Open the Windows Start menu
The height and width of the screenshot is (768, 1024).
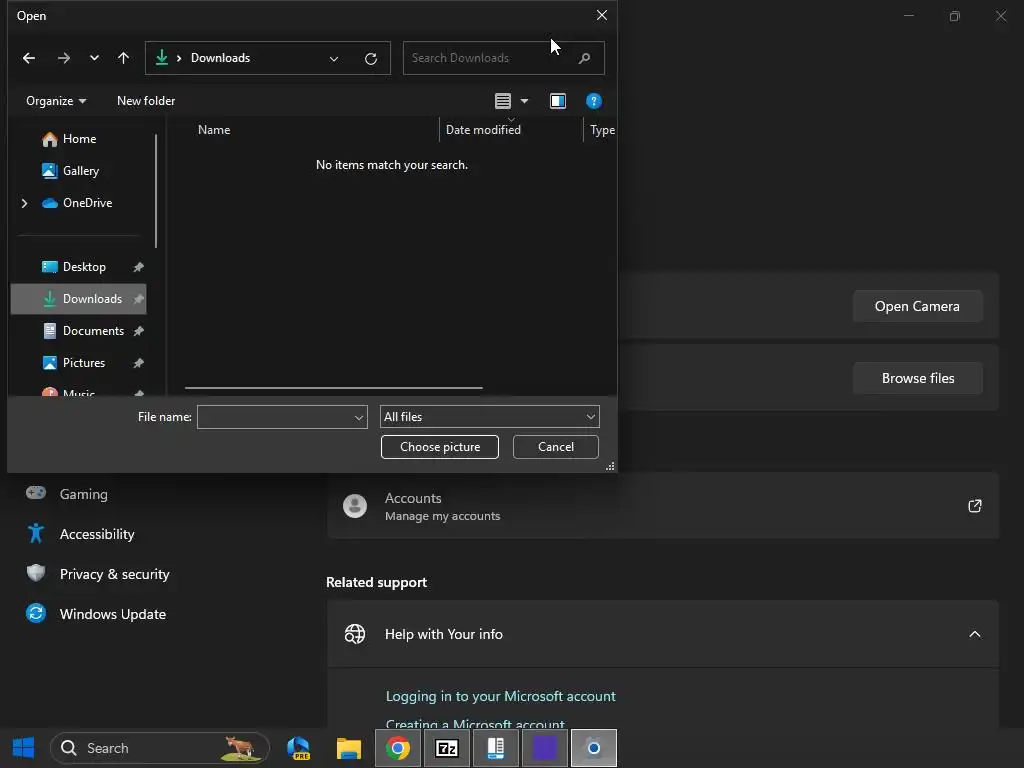click(24, 748)
